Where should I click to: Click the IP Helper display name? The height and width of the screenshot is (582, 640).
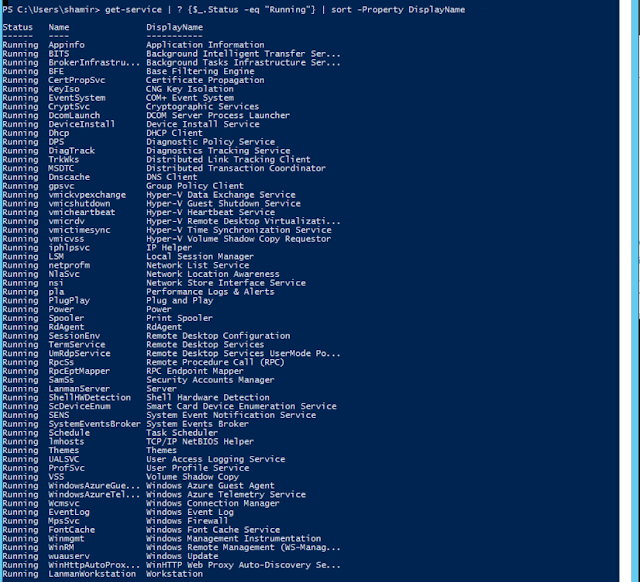(x=169, y=248)
